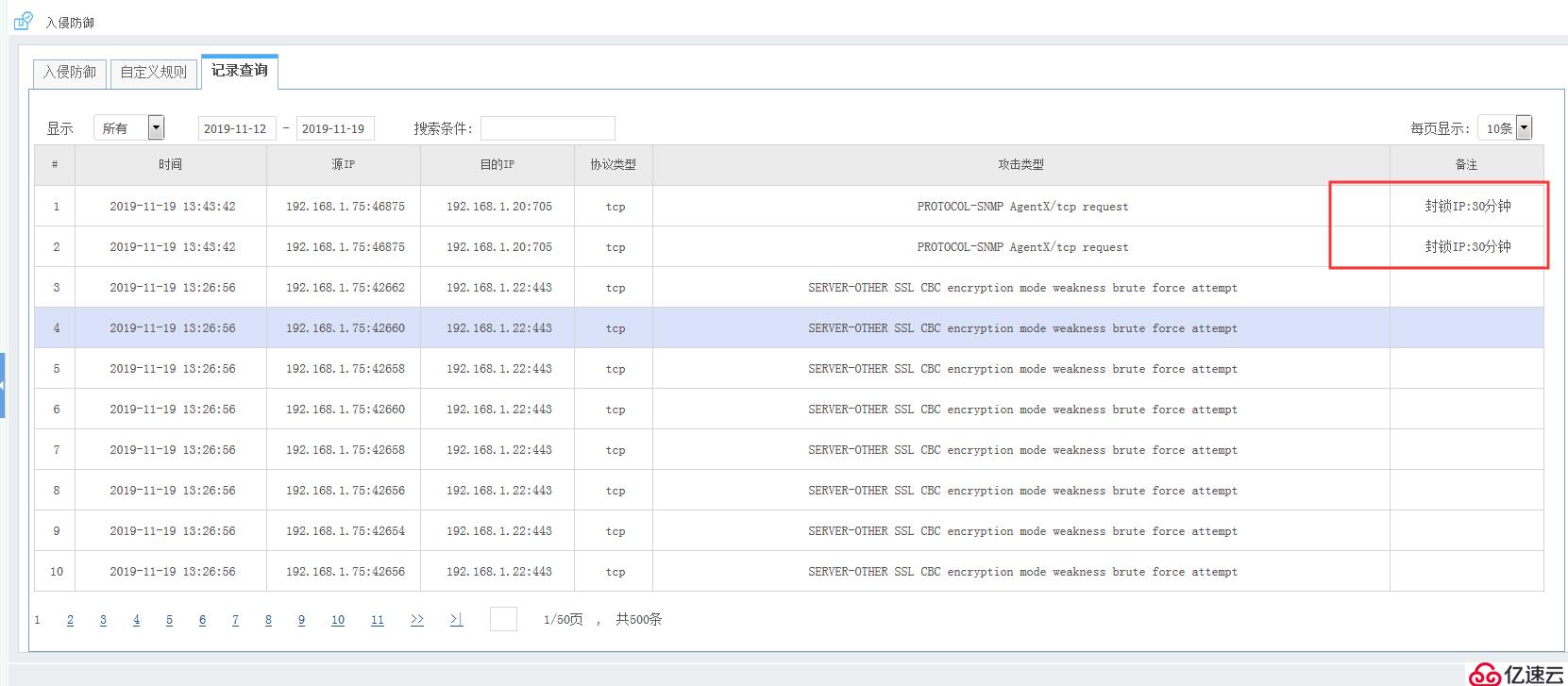The width and height of the screenshot is (1568, 686).
Task: Switch to the 自定义规则 tab
Action: (154, 73)
